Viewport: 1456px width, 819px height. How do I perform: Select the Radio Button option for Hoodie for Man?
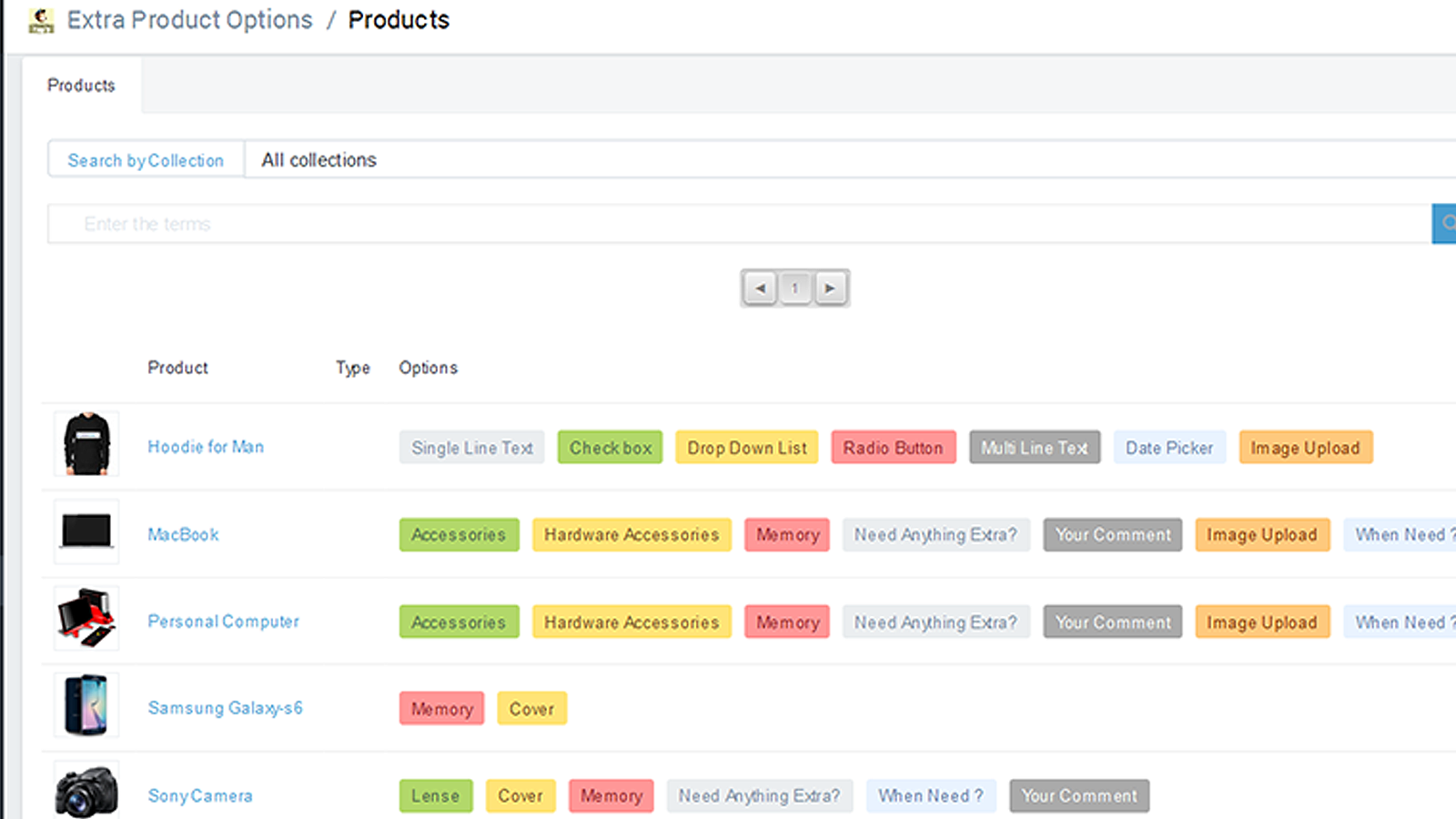[893, 447]
